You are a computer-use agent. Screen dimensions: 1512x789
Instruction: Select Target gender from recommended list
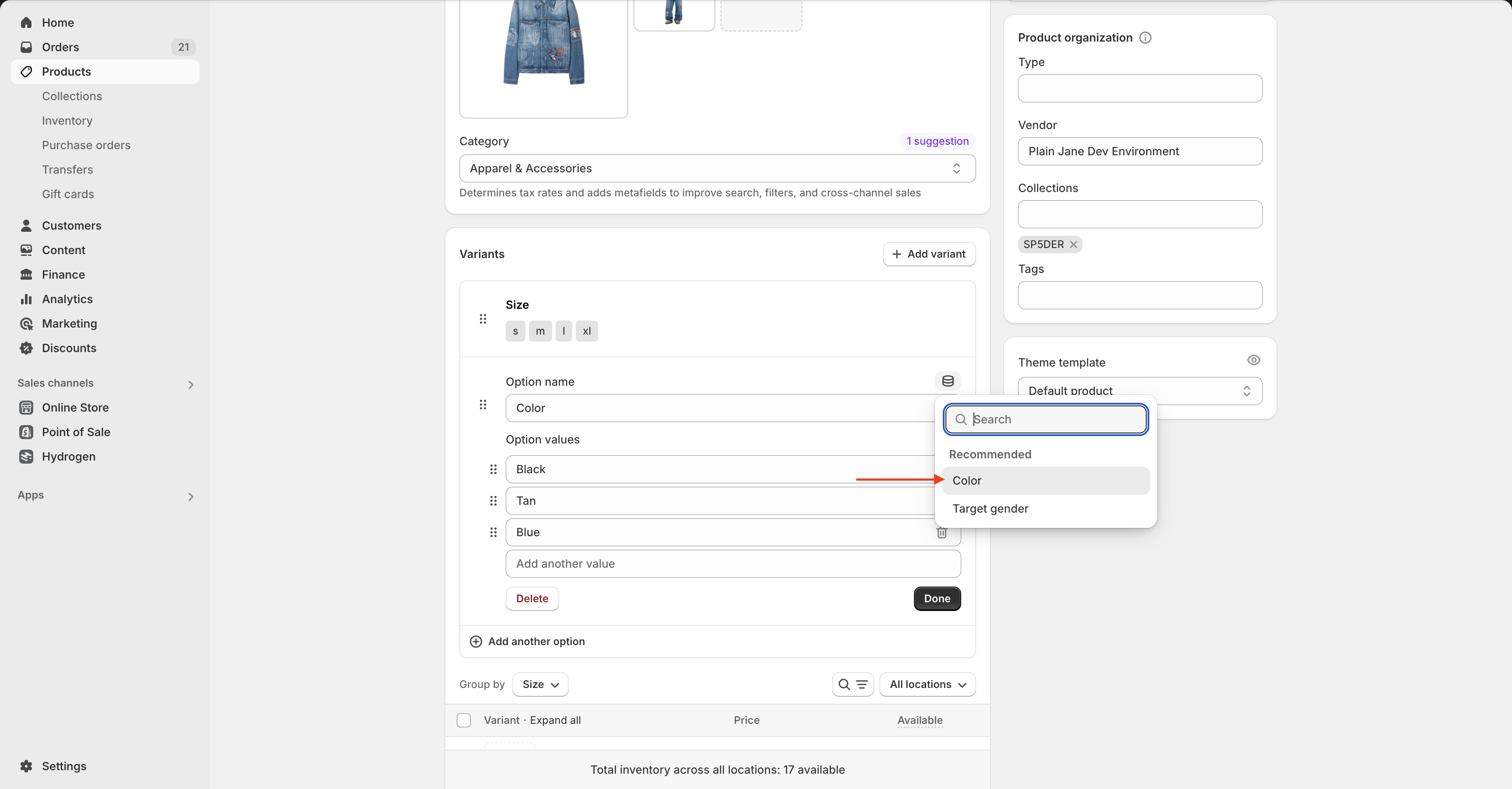tap(990, 509)
